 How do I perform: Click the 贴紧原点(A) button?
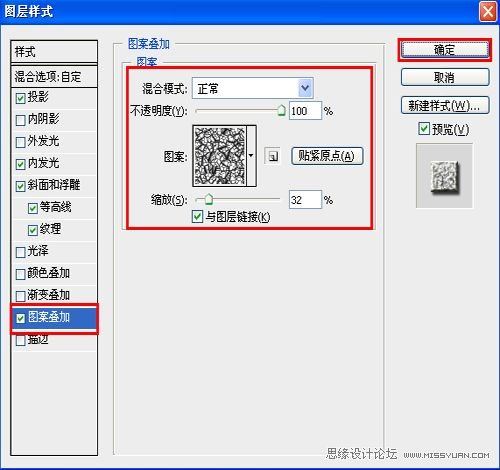[x=327, y=156]
